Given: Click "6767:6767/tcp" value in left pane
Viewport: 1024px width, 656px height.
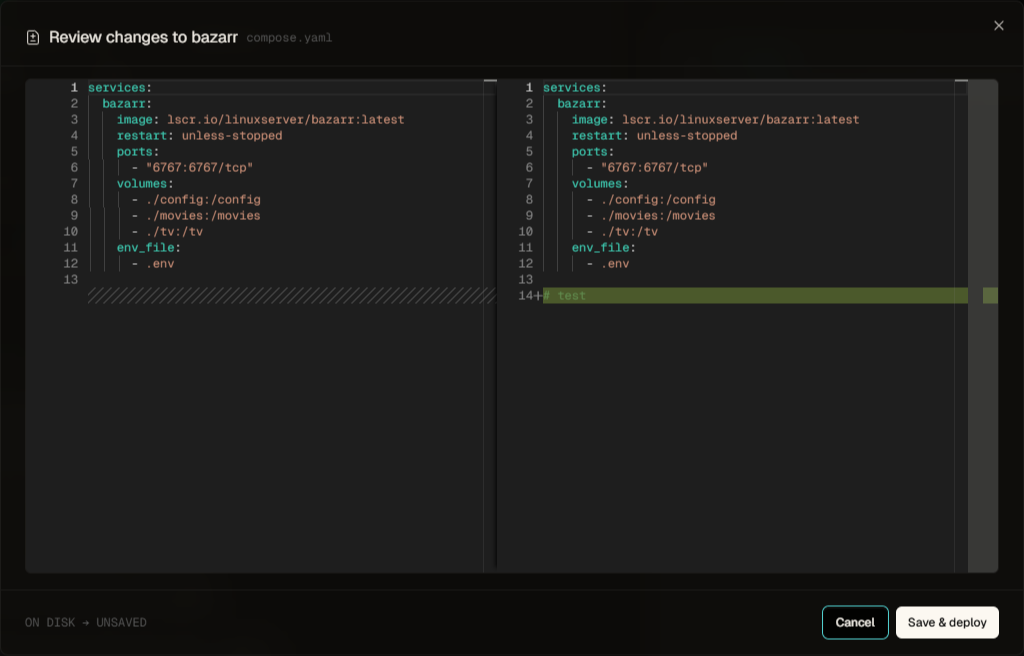Looking at the screenshot, I should pos(199,167).
